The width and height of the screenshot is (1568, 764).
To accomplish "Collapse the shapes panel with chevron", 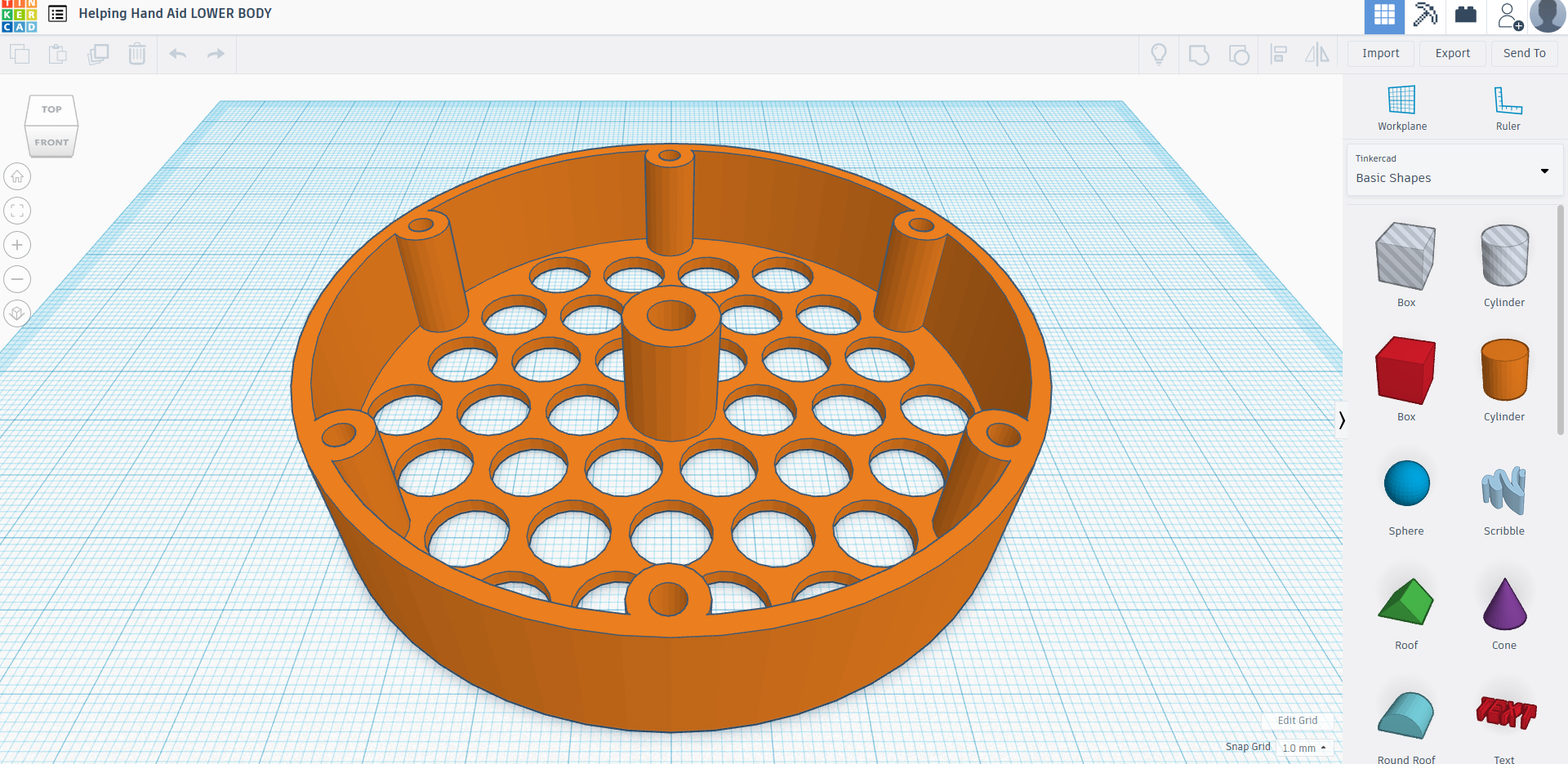I will click(x=1341, y=420).
